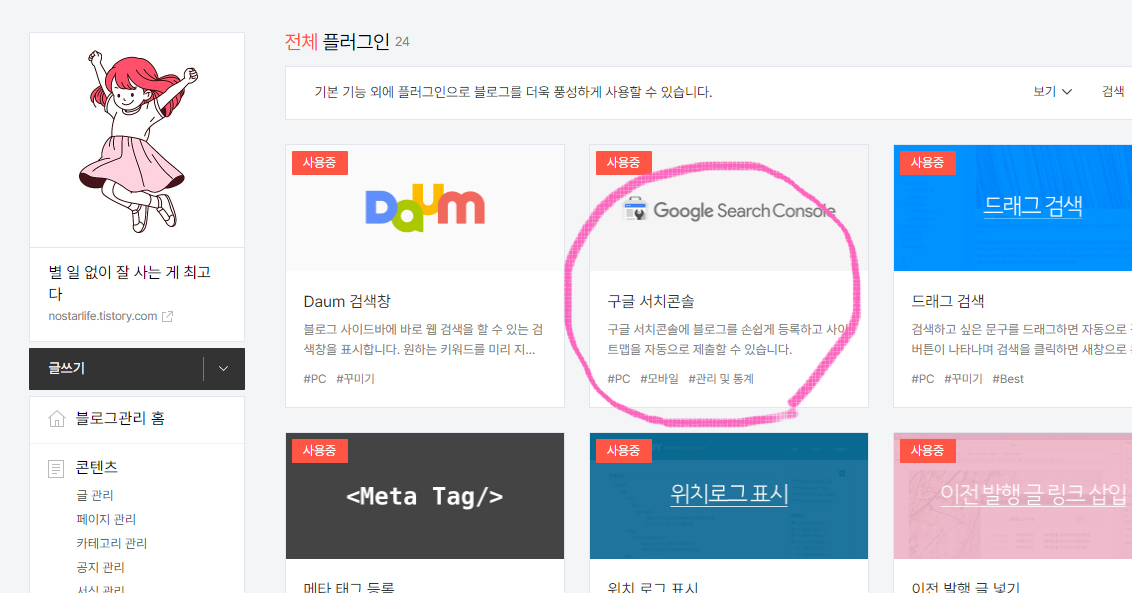The image size is (1132, 593).
Task: Open the Daum 검색창 plugin title
Action: 347,301
